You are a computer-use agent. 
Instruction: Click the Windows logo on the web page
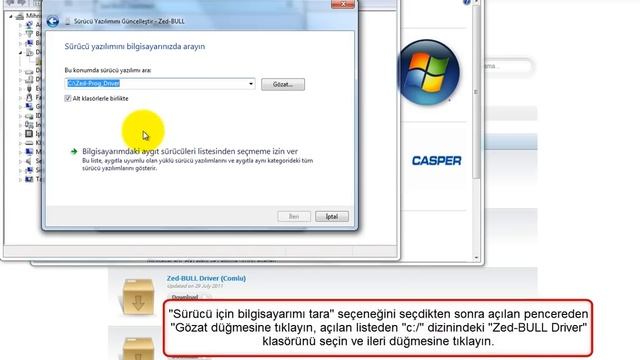coord(429,72)
